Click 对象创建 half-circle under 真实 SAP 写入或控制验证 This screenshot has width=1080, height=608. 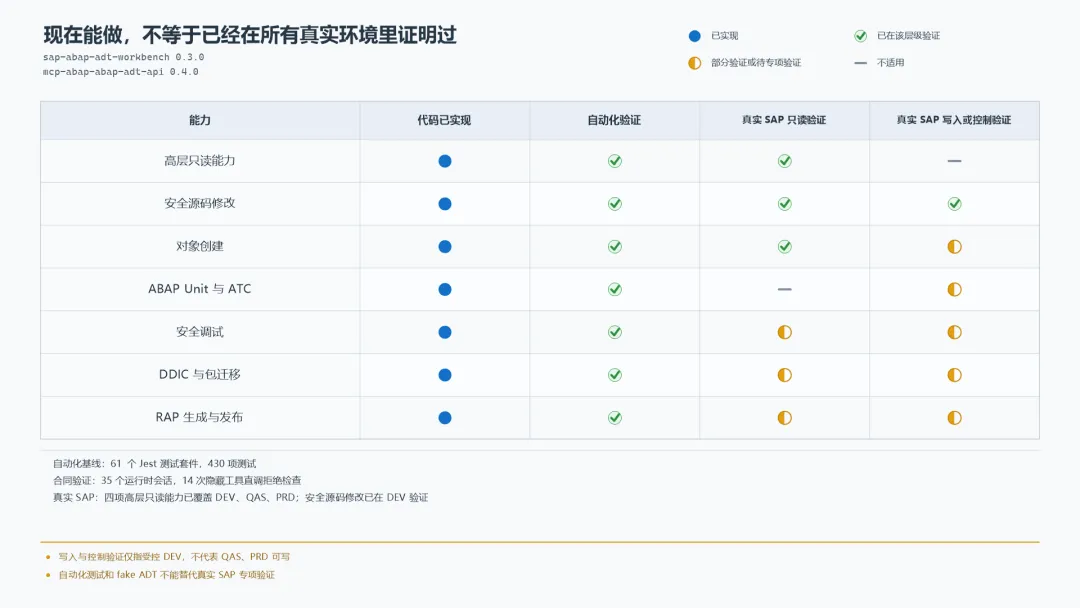(954, 247)
